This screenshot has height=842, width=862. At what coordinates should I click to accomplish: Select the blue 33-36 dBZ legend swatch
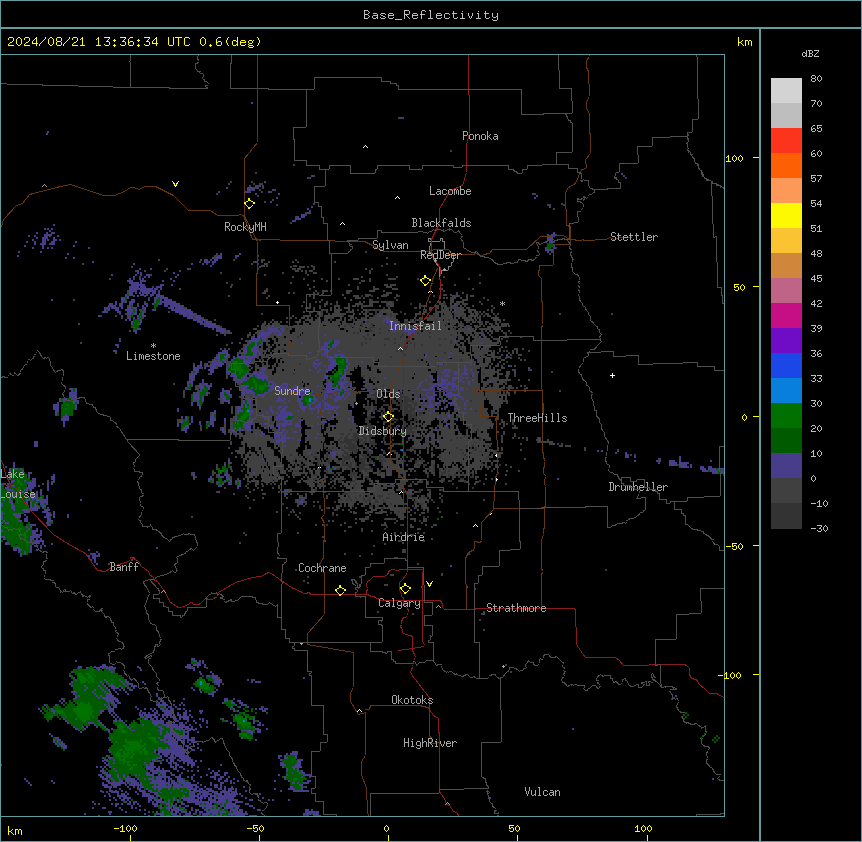pyautogui.click(x=786, y=365)
